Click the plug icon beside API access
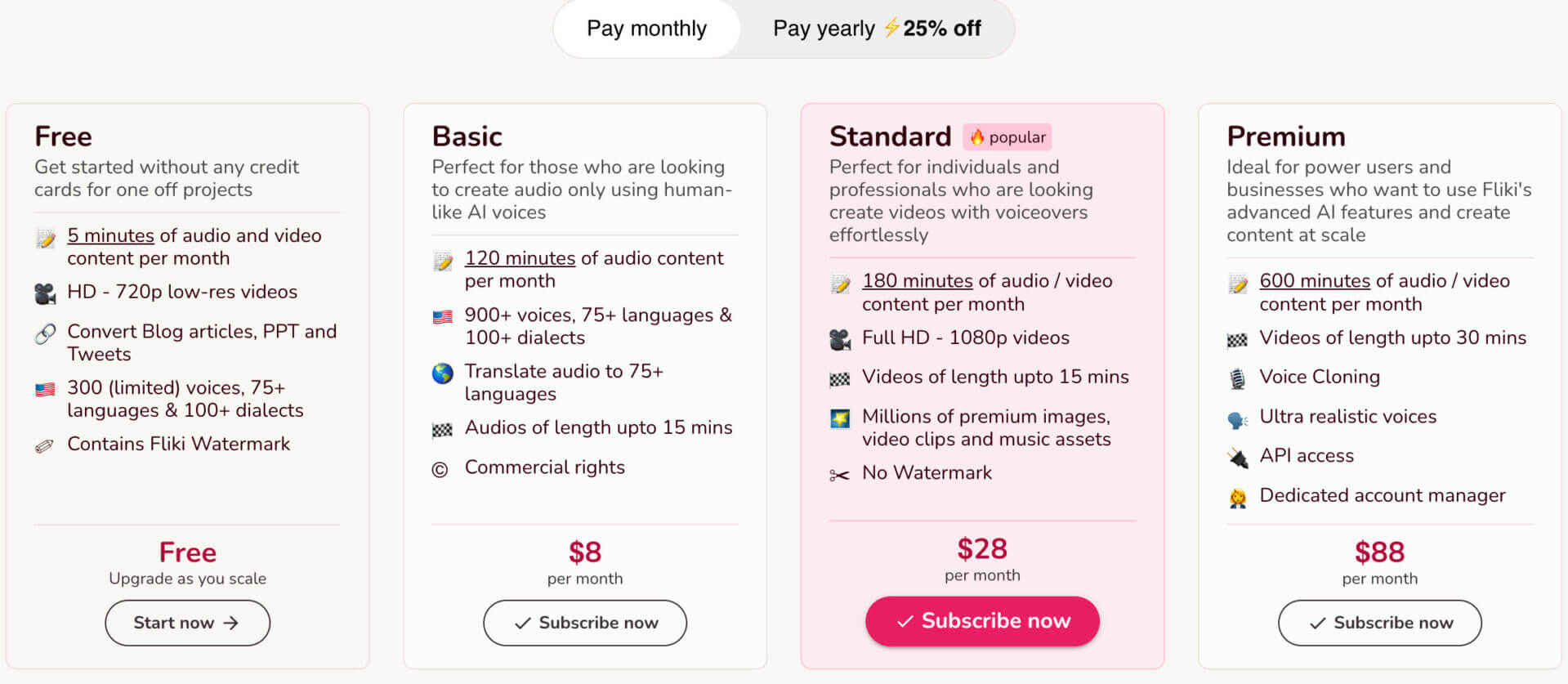 [1238, 458]
